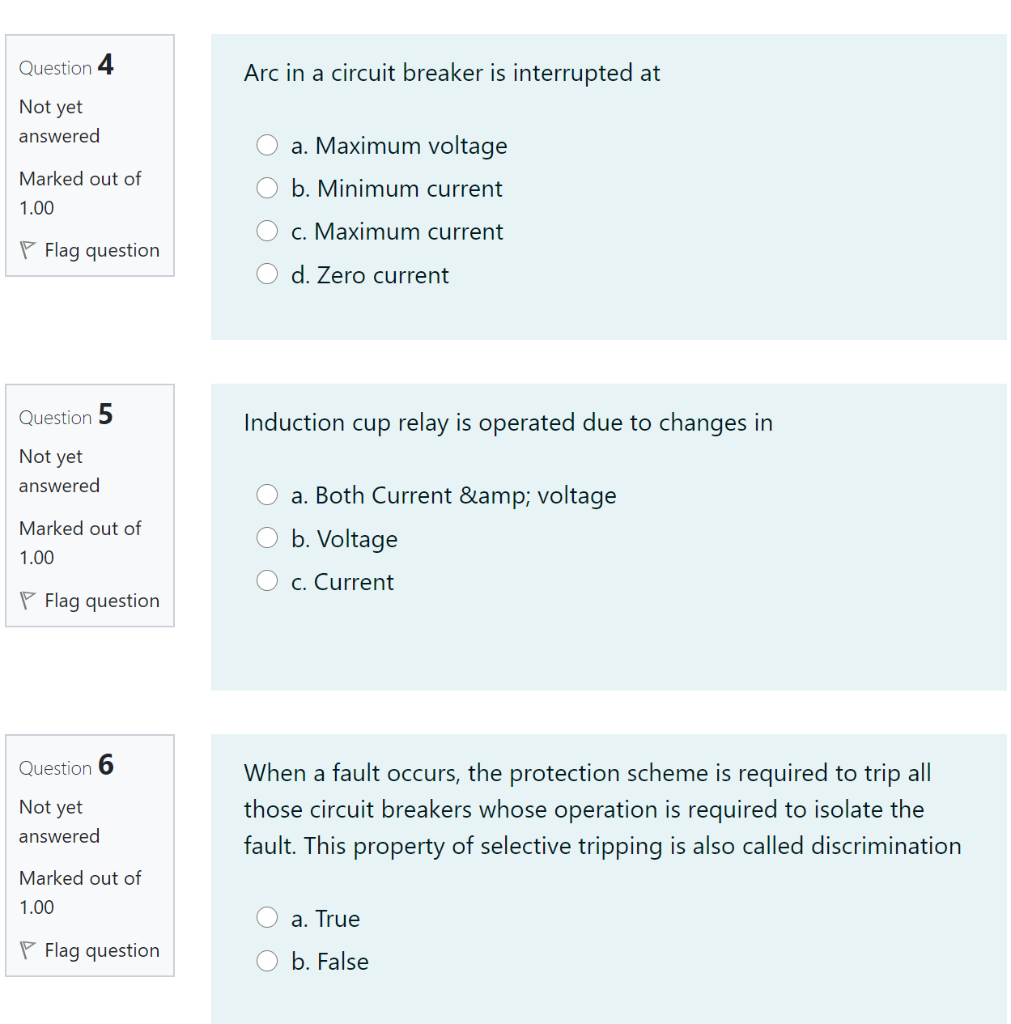The image size is (1011, 1024).
Task: Click 'Not yet answered' status for Question 6
Action: pyautogui.click(x=59, y=821)
